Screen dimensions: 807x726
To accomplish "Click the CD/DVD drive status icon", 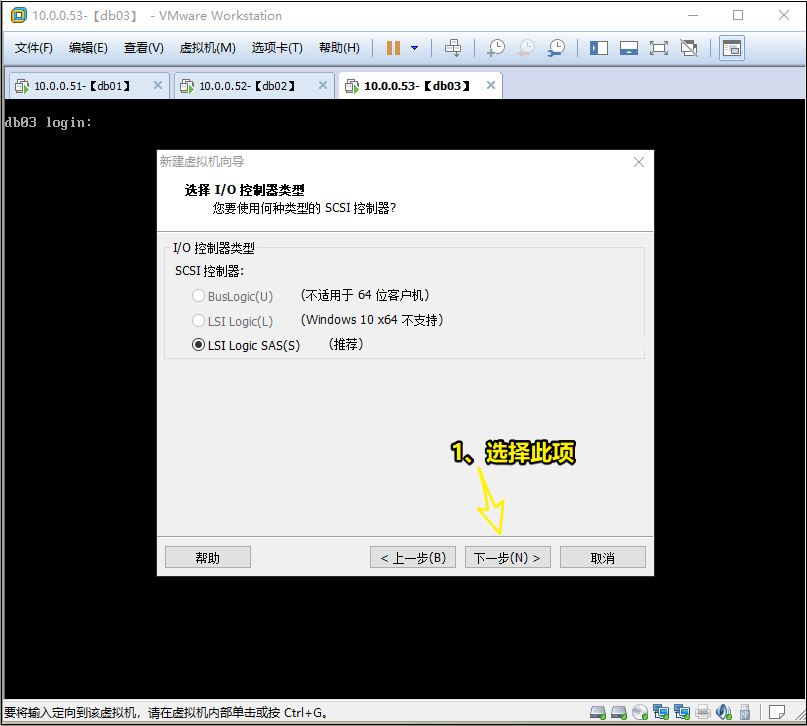I will point(640,713).
